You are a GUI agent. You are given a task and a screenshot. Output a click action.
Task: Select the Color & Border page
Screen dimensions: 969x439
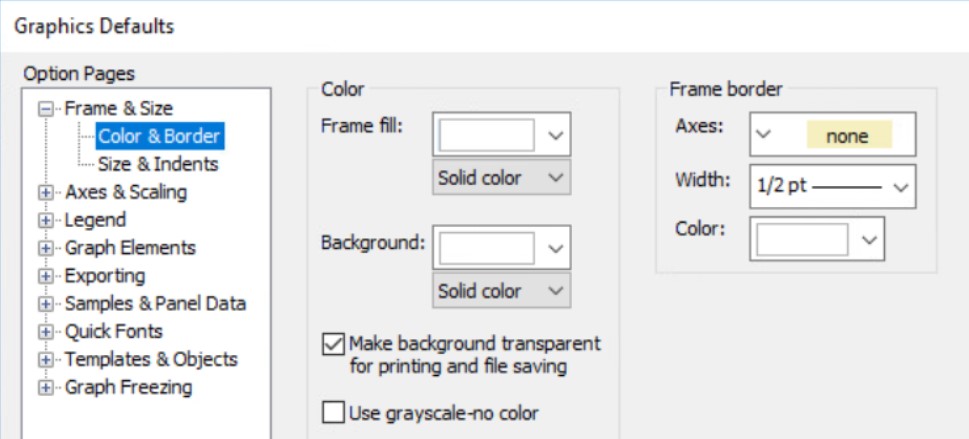pos(159,136)
